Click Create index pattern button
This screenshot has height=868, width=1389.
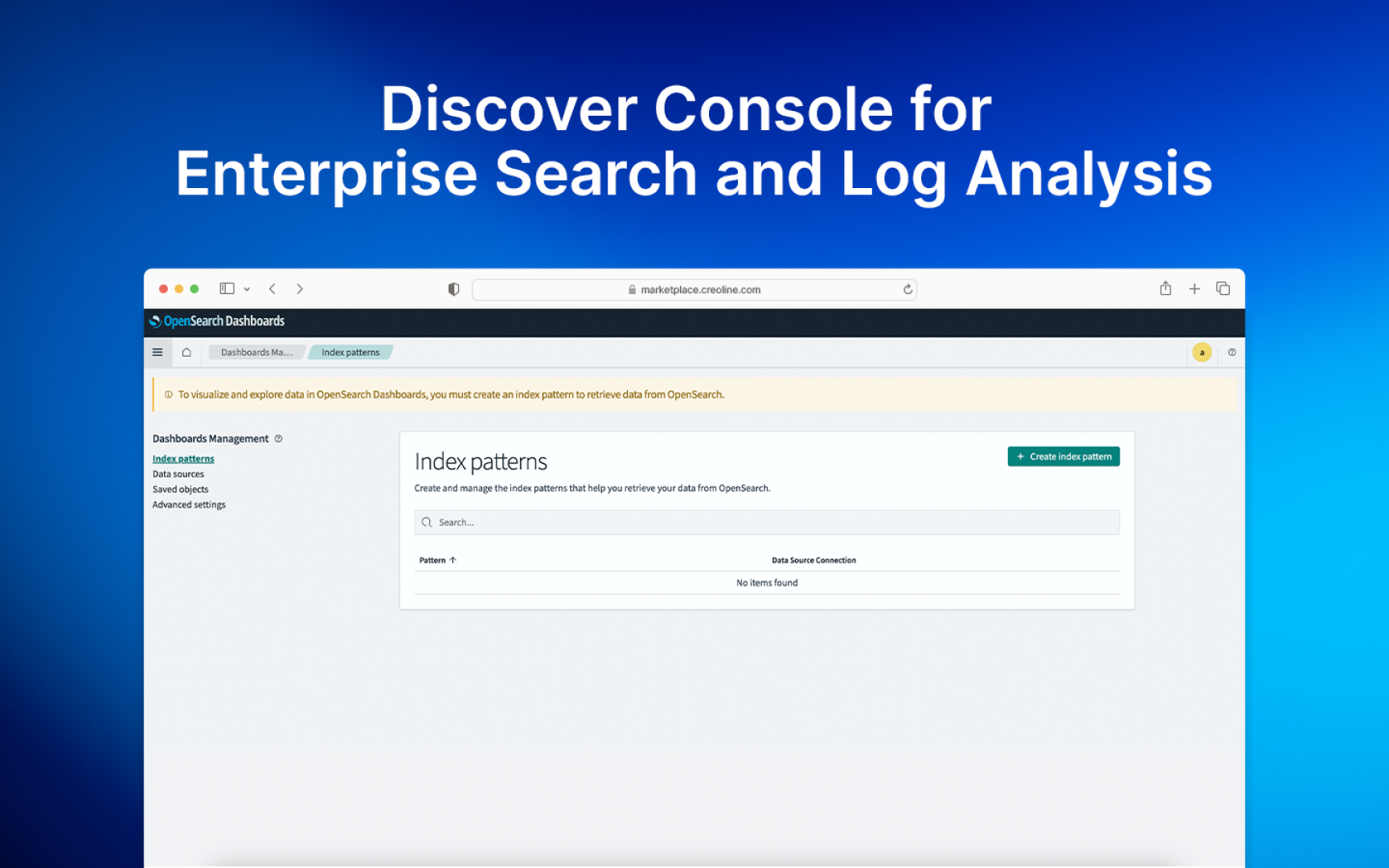1063,457
